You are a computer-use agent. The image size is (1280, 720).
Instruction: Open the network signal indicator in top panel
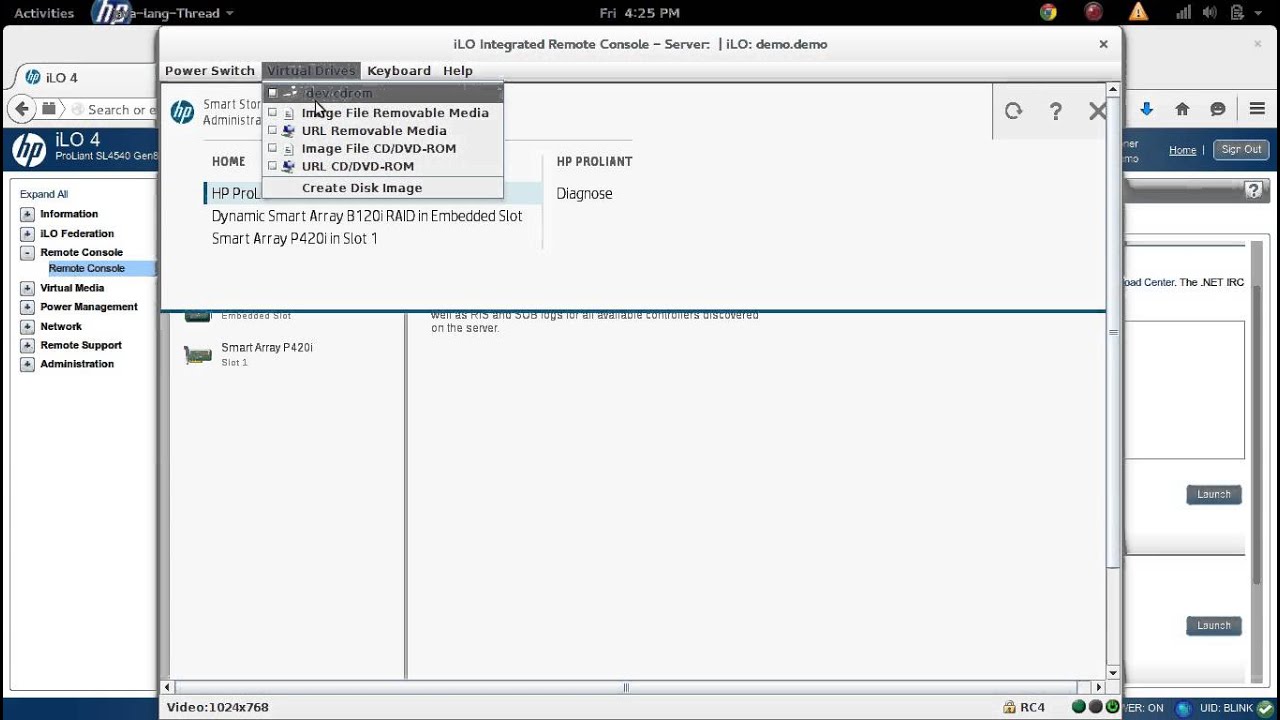click(x=1183, y=13)
